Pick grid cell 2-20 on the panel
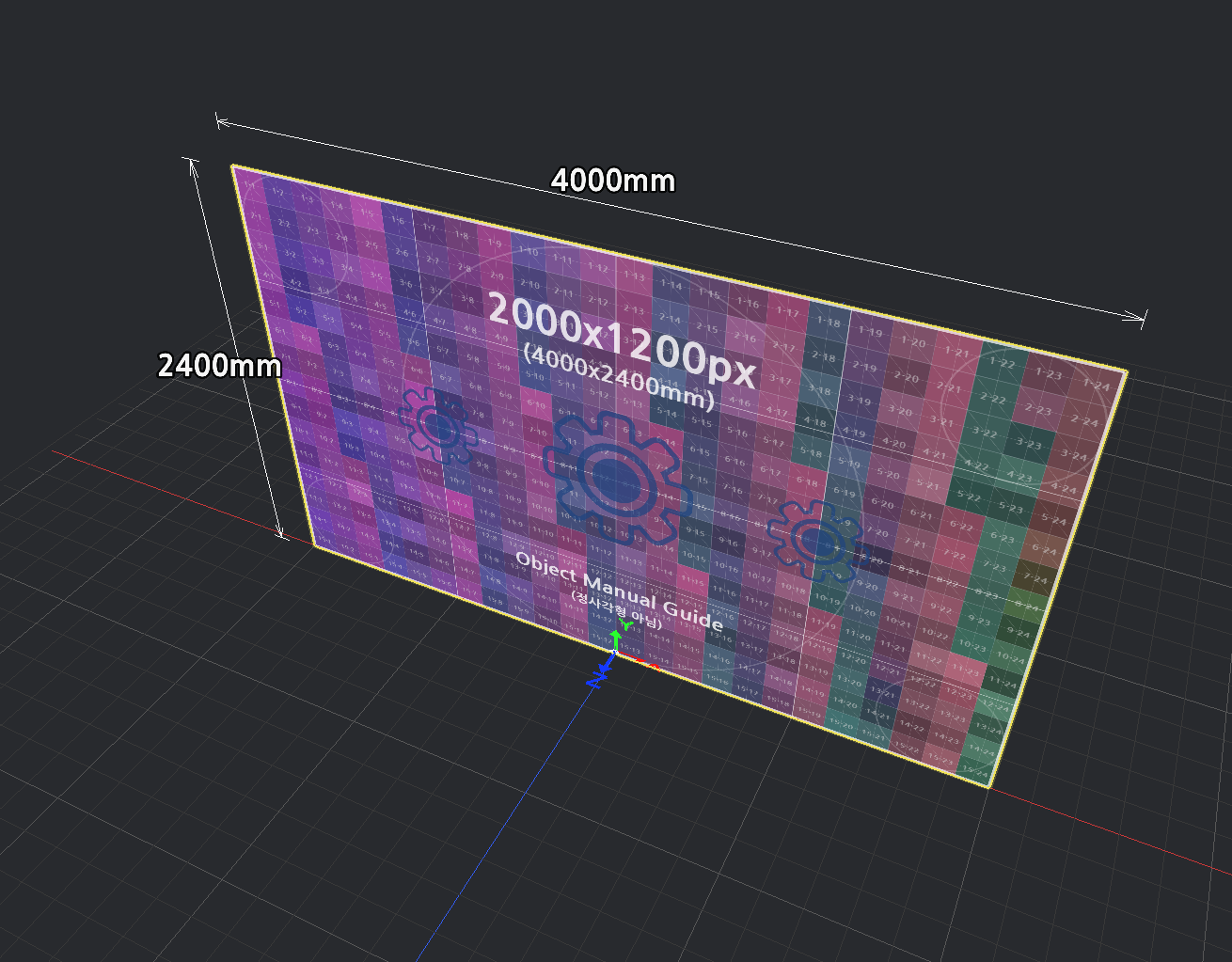Image resolution: width=1232 pixels, height=962 pixels. pyautogui.click(x=906, y=376)
